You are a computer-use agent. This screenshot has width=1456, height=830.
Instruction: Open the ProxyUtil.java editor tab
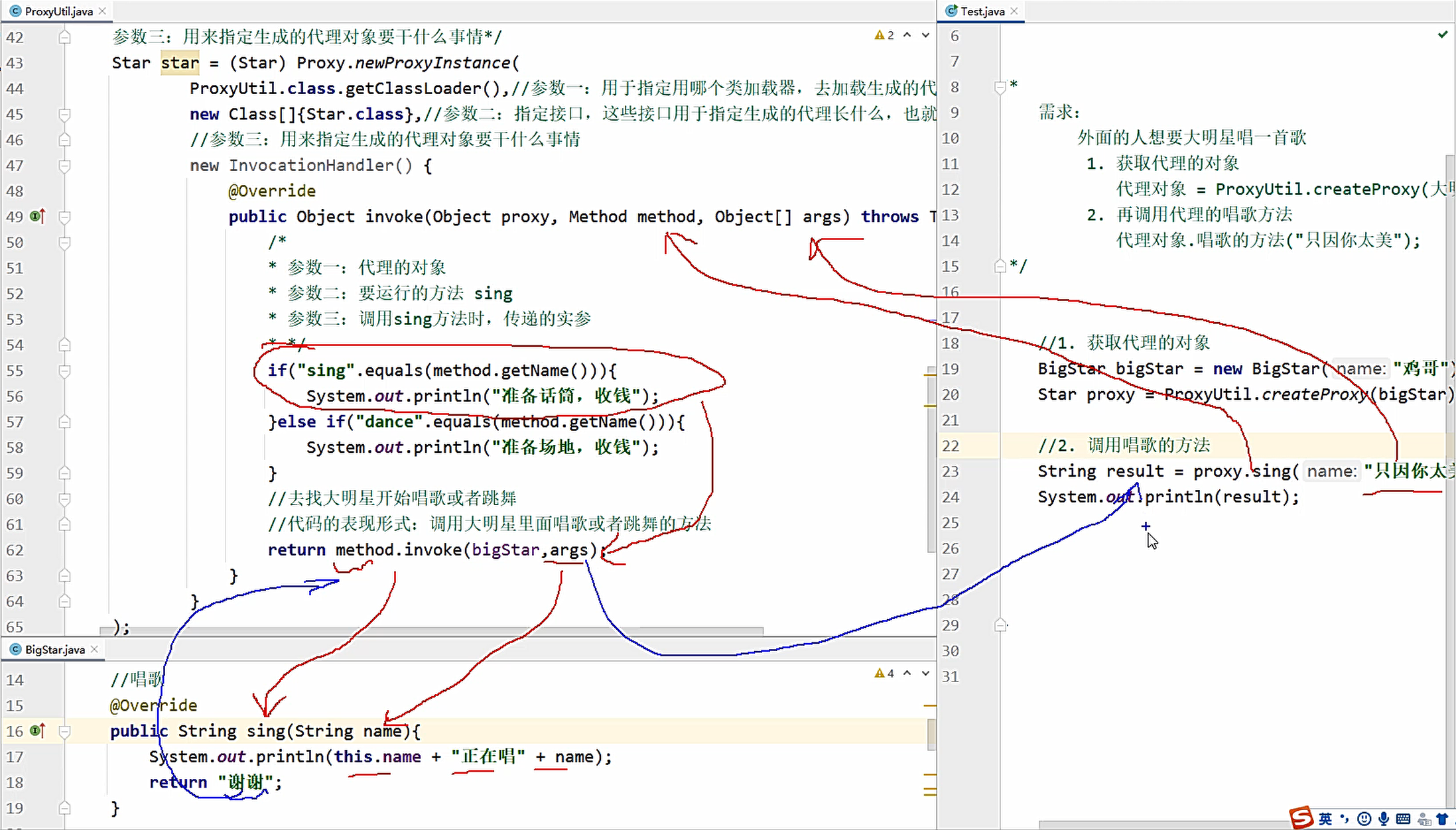coord(58,11)
